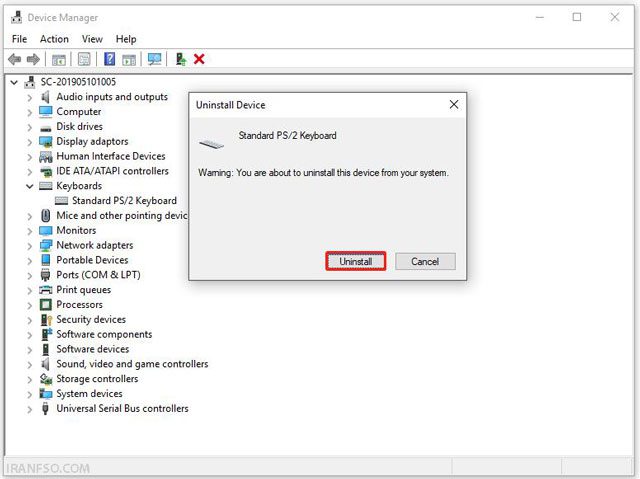Click Show/Hide Action Pane toolbar icon
This screenshot has width=640, height=479.
pos(129,60)
